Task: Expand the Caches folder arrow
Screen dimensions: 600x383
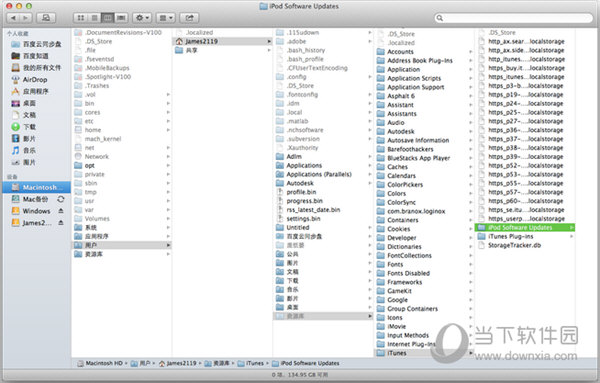Action: pyautogui.click(x=470, y=167)
